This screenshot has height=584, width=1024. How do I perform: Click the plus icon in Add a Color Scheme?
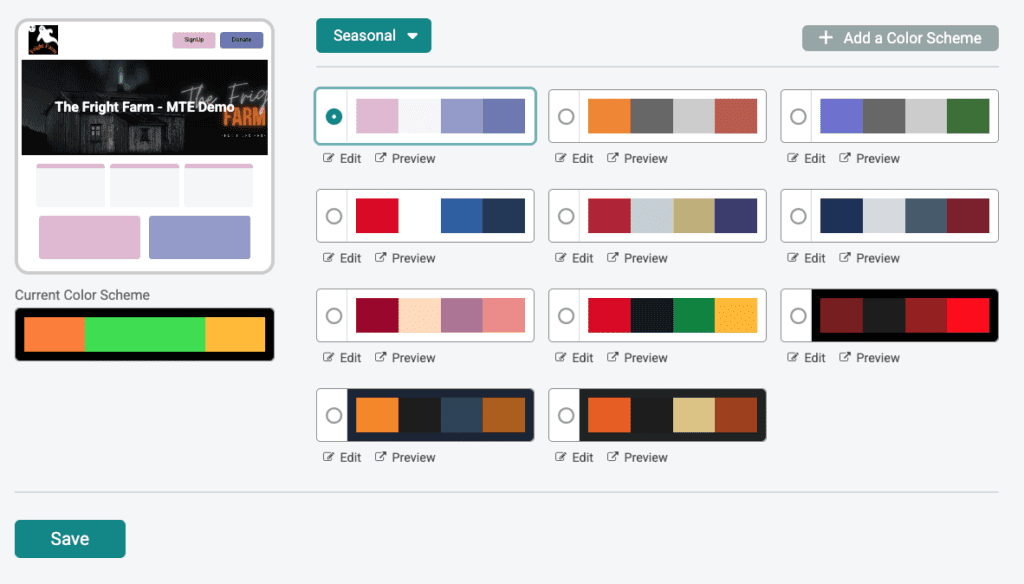(826, 38)
